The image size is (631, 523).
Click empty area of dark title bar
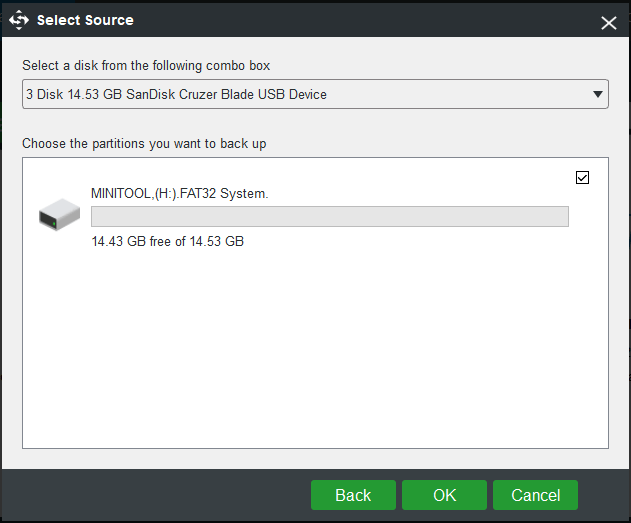click(x=362, y=20)
